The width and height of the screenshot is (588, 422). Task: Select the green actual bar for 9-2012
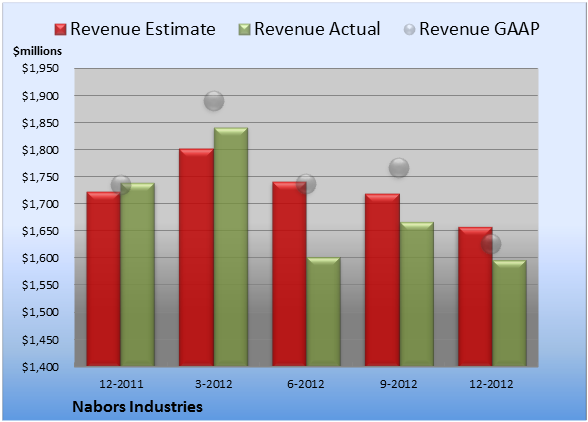point(417,294)
